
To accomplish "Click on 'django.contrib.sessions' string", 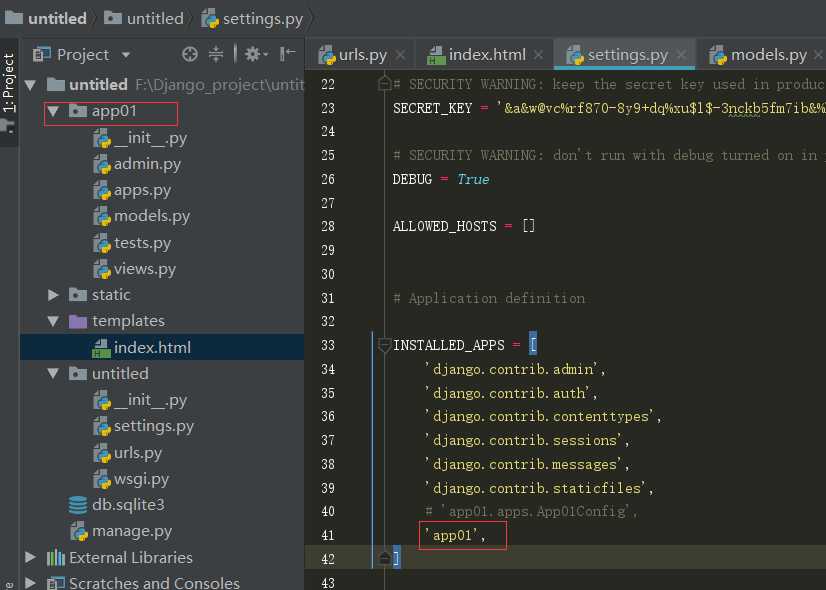I will click(524, 440).
